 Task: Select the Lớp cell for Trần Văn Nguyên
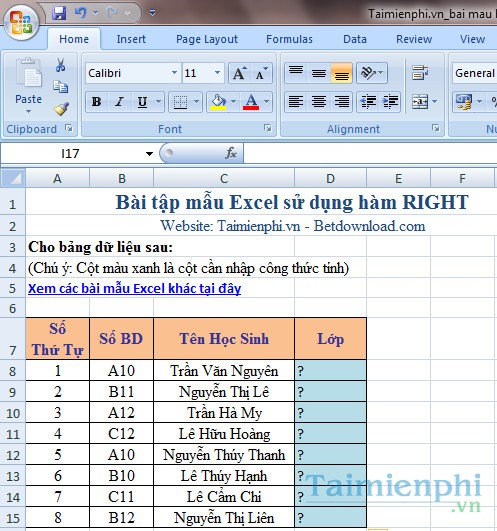pyautogui.click(x=330, y=371)
